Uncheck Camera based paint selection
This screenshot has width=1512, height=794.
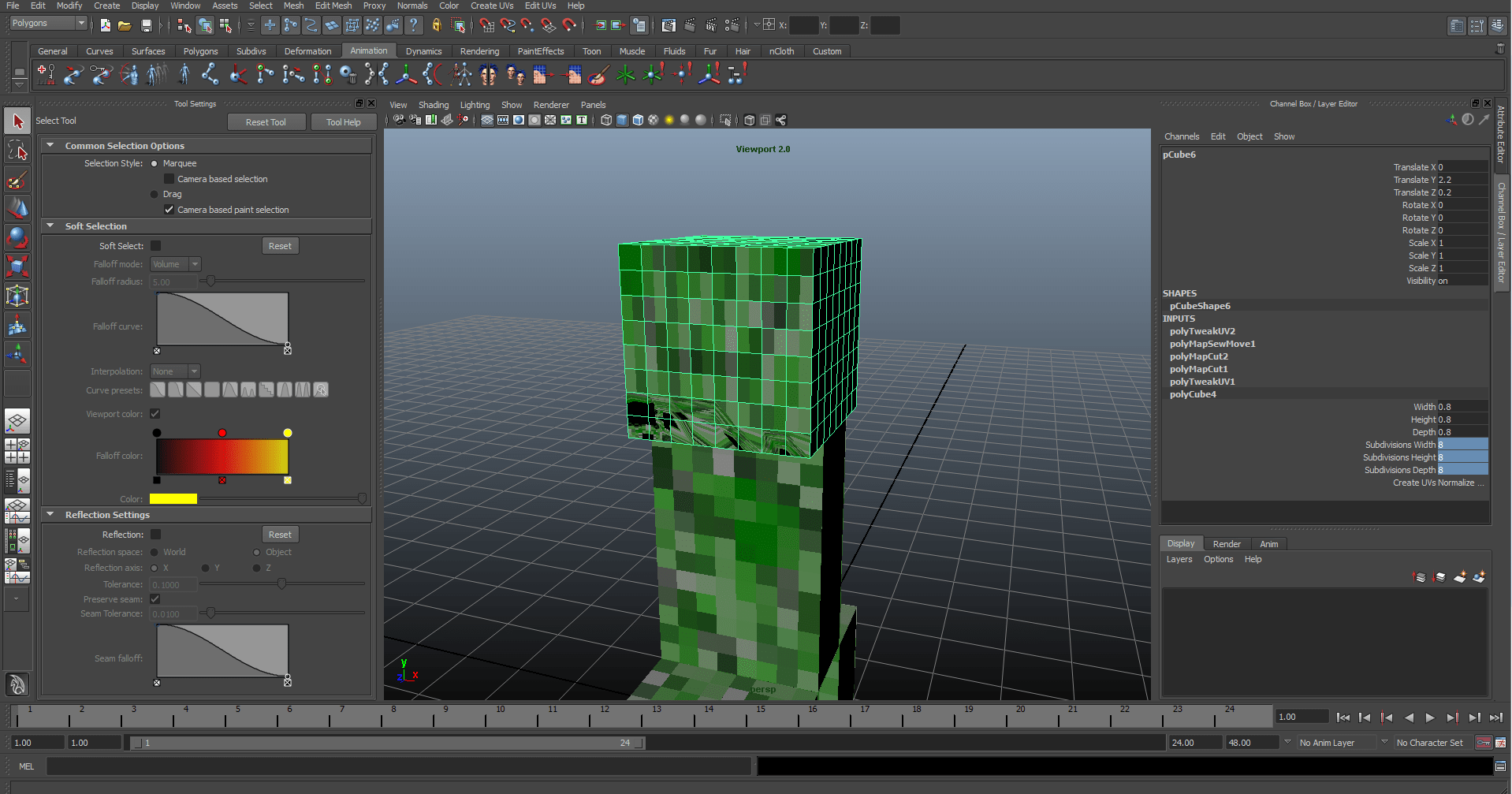pyautogui.click(x=169, y=210)
